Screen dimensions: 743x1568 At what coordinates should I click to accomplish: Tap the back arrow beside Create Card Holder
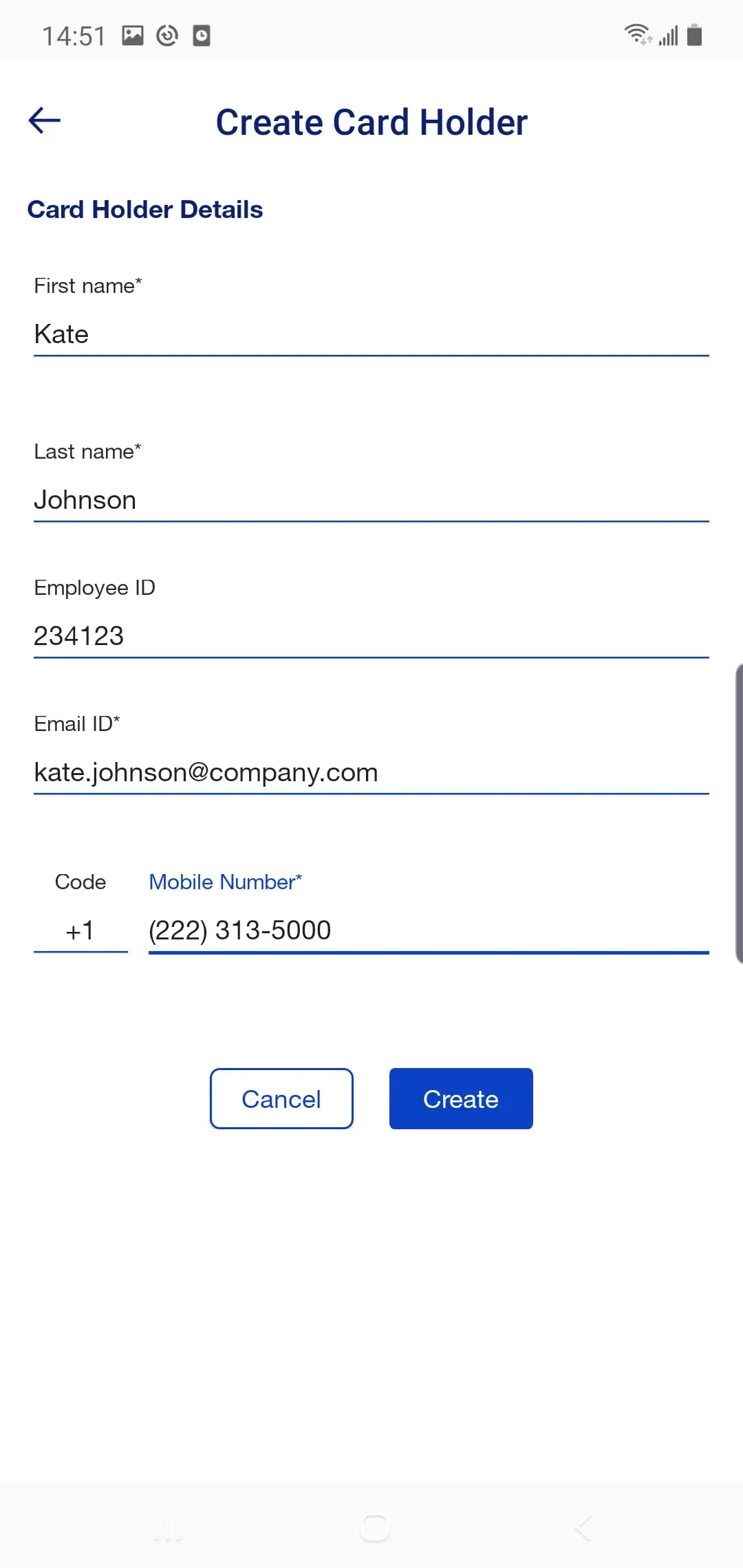[x=45, y=120]
